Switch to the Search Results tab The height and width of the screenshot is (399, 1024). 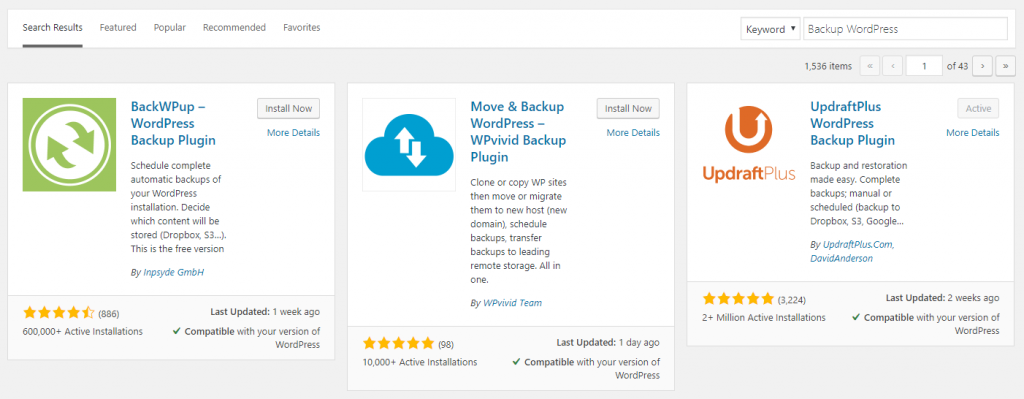[52, 27]
